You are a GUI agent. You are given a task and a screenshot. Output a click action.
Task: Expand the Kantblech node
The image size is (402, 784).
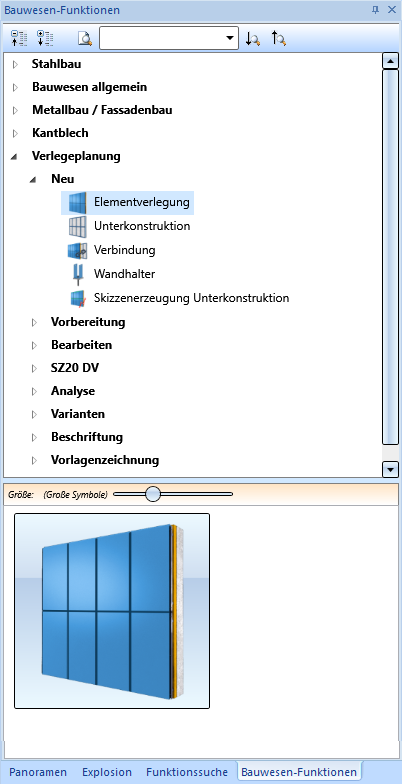tap(15, 133)
